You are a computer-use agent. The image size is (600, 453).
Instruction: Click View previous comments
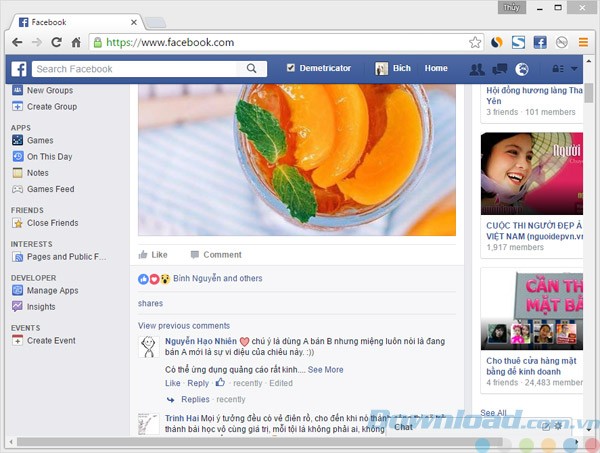point(184,326)
